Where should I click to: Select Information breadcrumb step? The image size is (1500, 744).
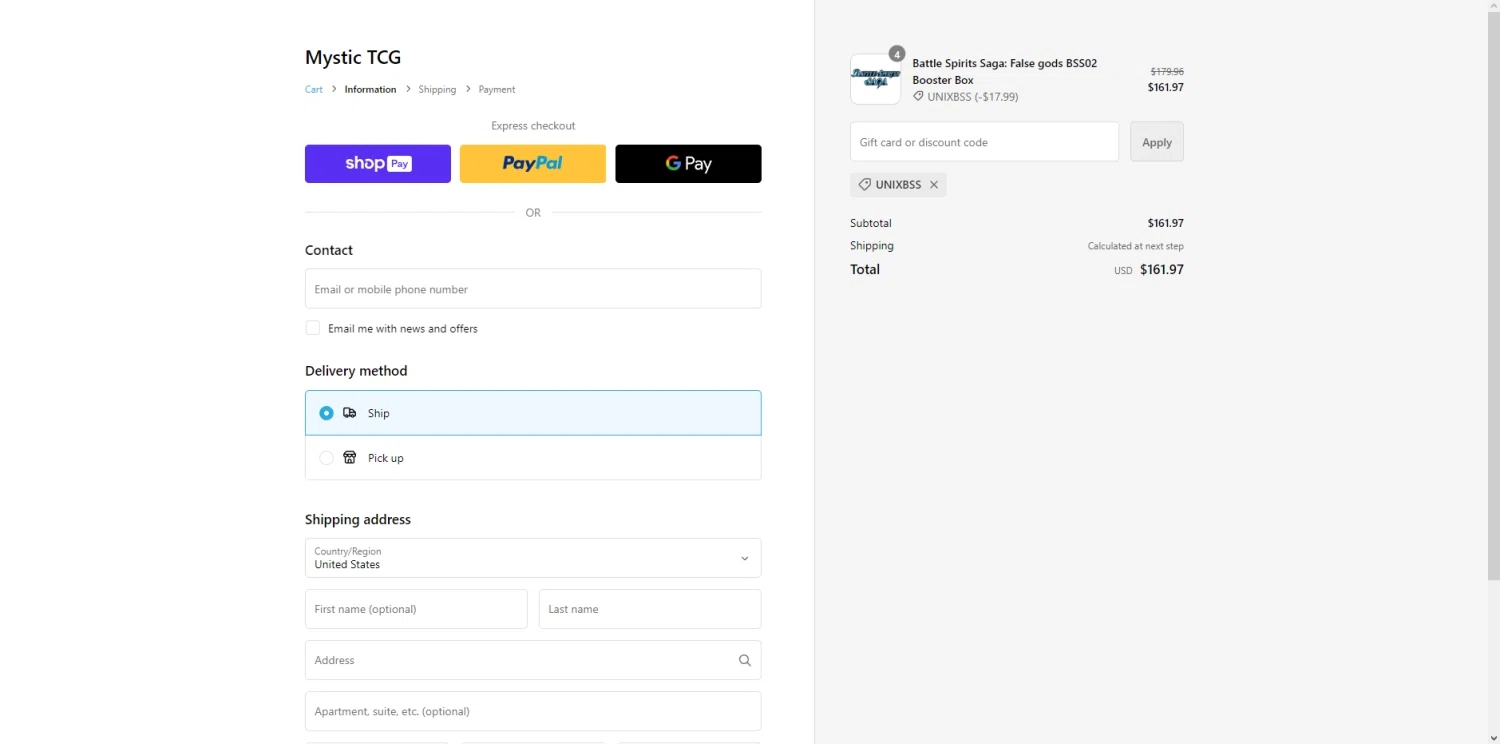[x=370, y=89]
